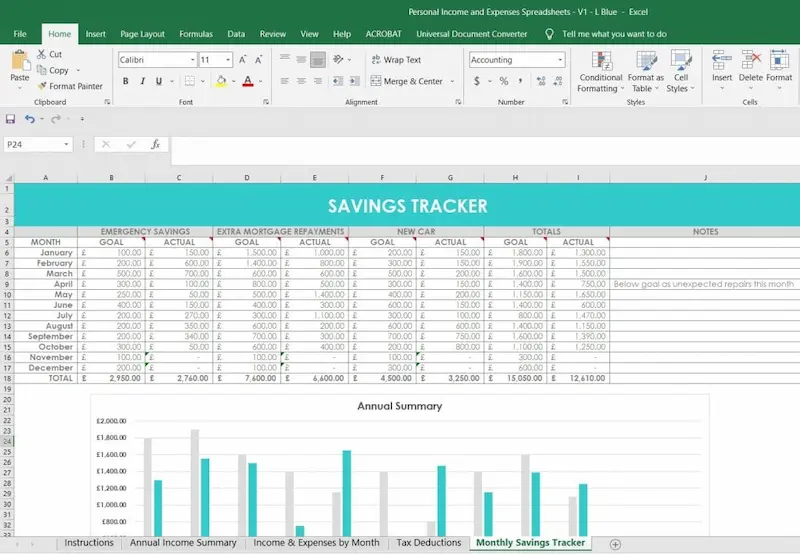
Task: Click the Select All corner triangle
Action: 8,178
